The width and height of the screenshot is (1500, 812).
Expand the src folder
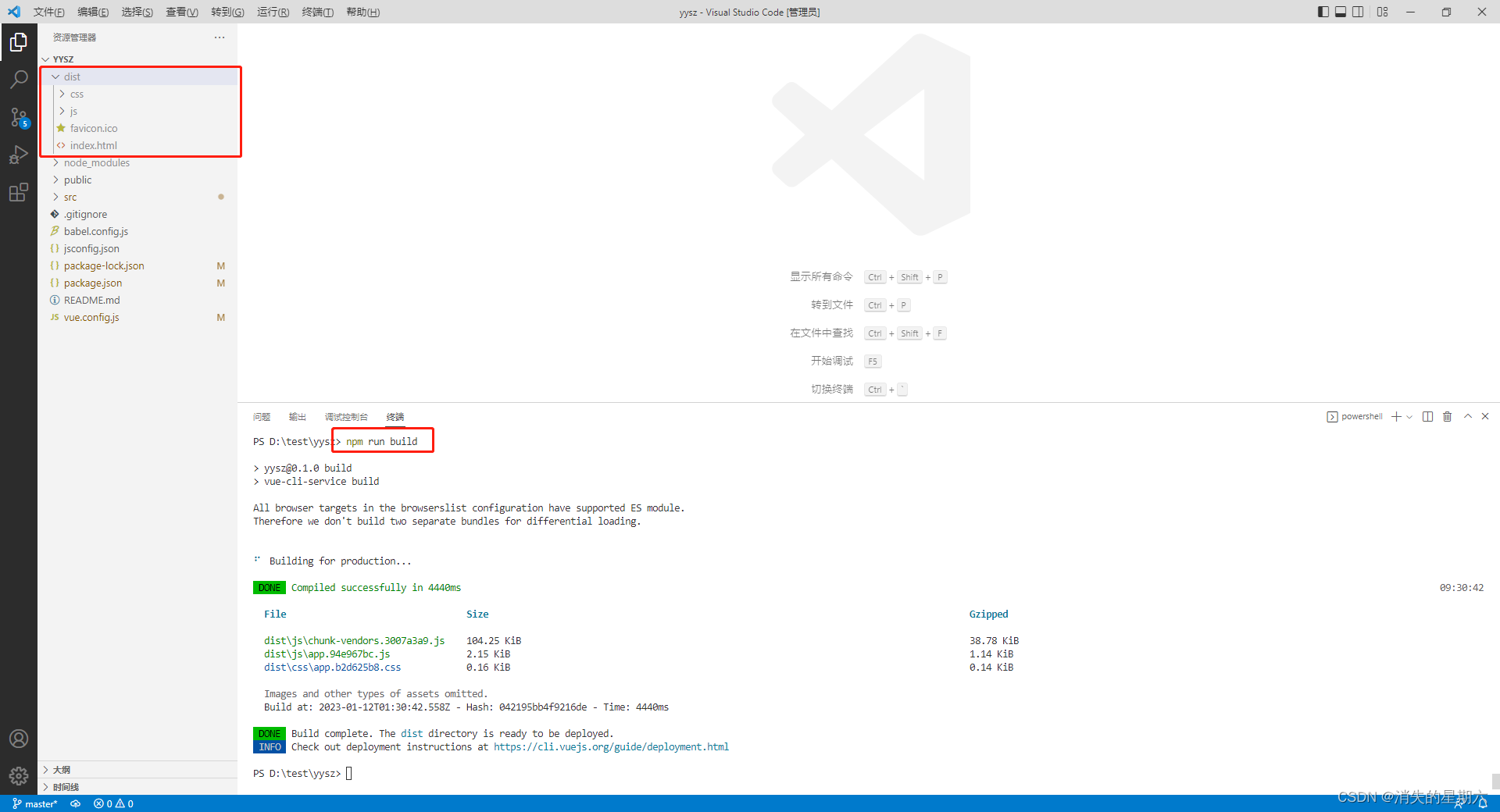pos(137,197)
